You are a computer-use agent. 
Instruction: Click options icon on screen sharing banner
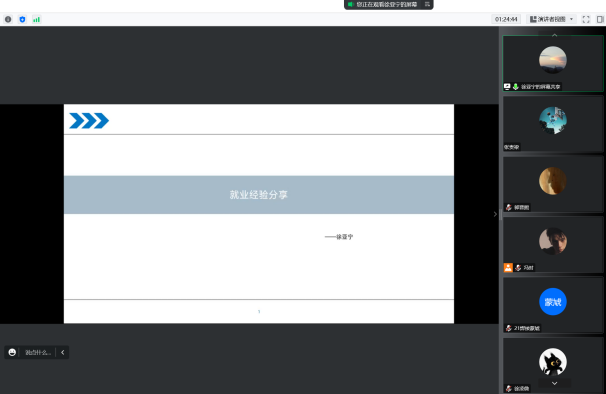tap(427, 4)
